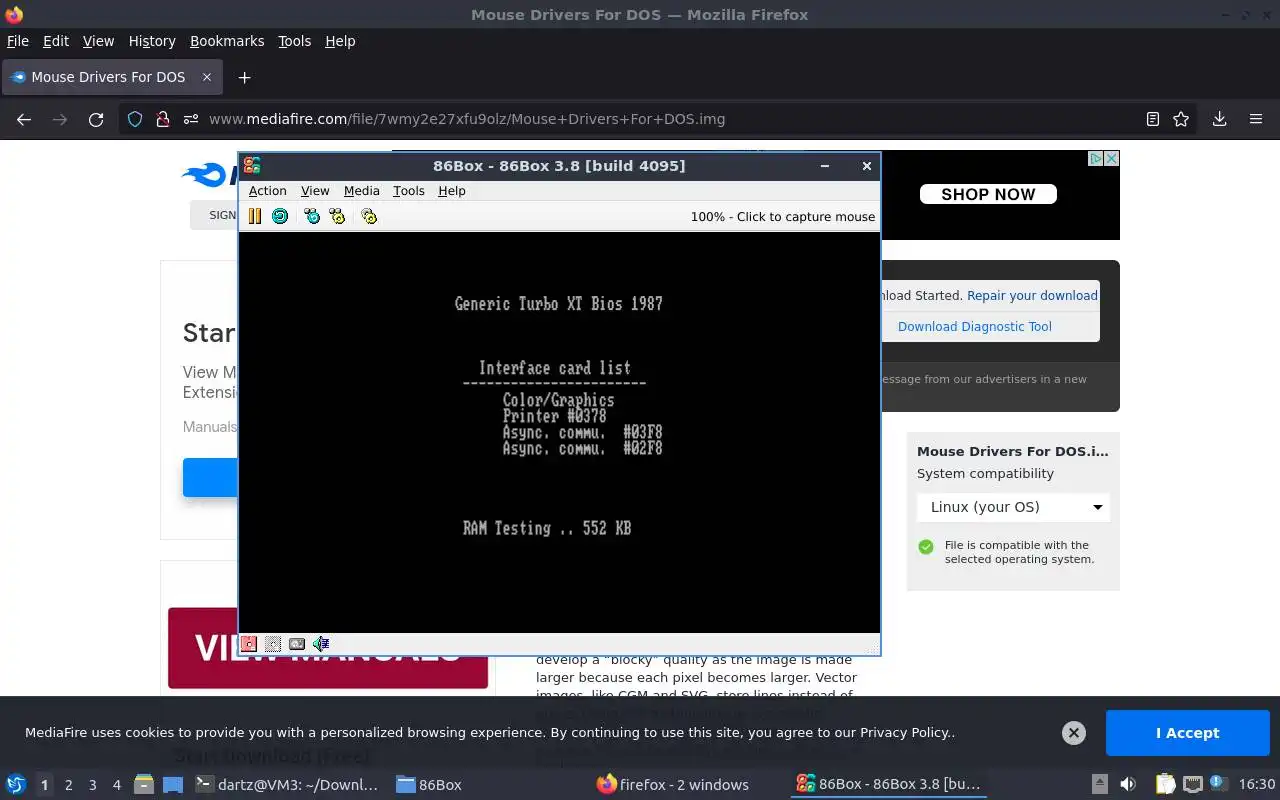Open the notifications tray icon
Viewport: 1280px width, 800px height.
pos(1218,784)
